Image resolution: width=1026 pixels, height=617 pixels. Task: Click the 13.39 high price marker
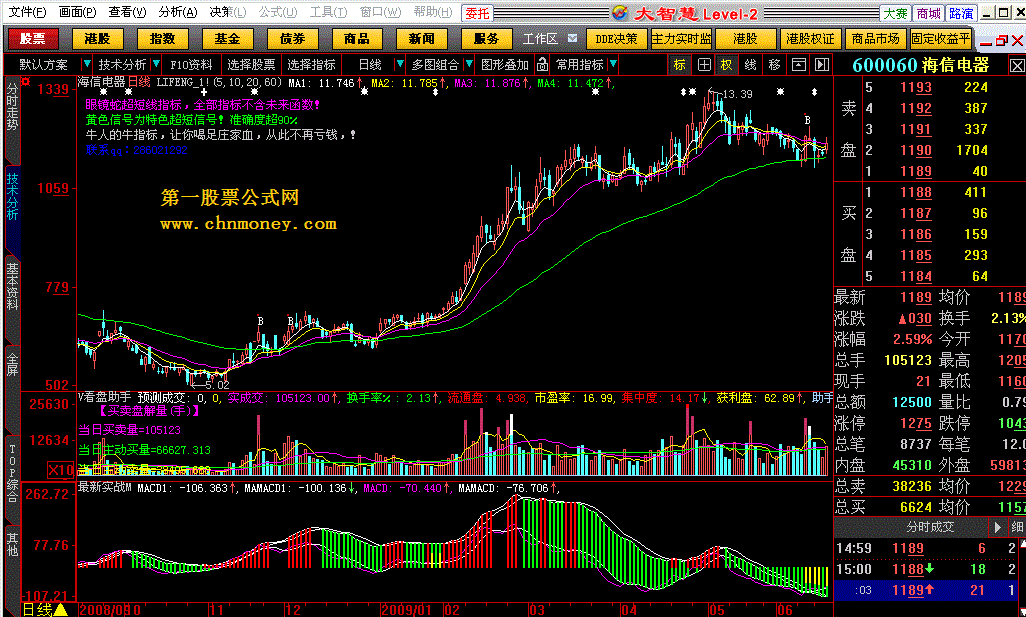[x=737, y=94]
